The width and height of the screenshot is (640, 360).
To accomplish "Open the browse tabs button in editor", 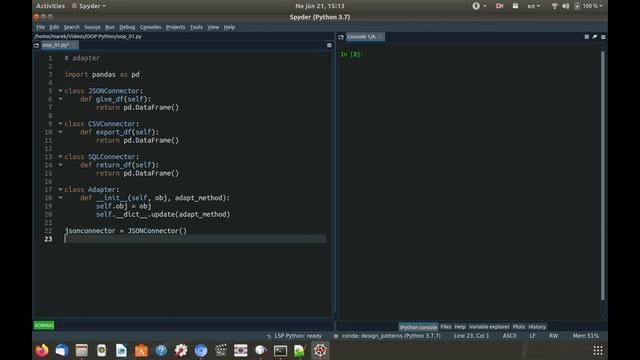I will (x=36, y=45).
